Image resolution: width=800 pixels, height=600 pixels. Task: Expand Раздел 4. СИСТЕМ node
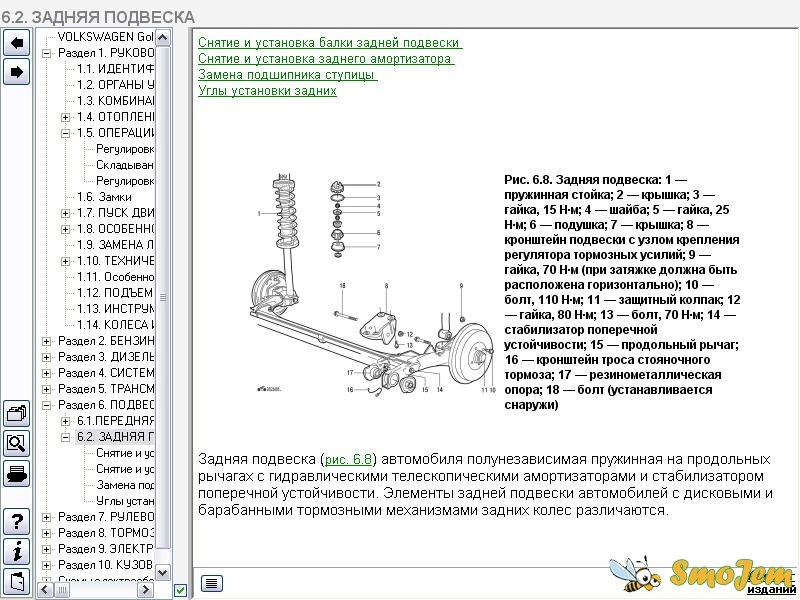46,373
